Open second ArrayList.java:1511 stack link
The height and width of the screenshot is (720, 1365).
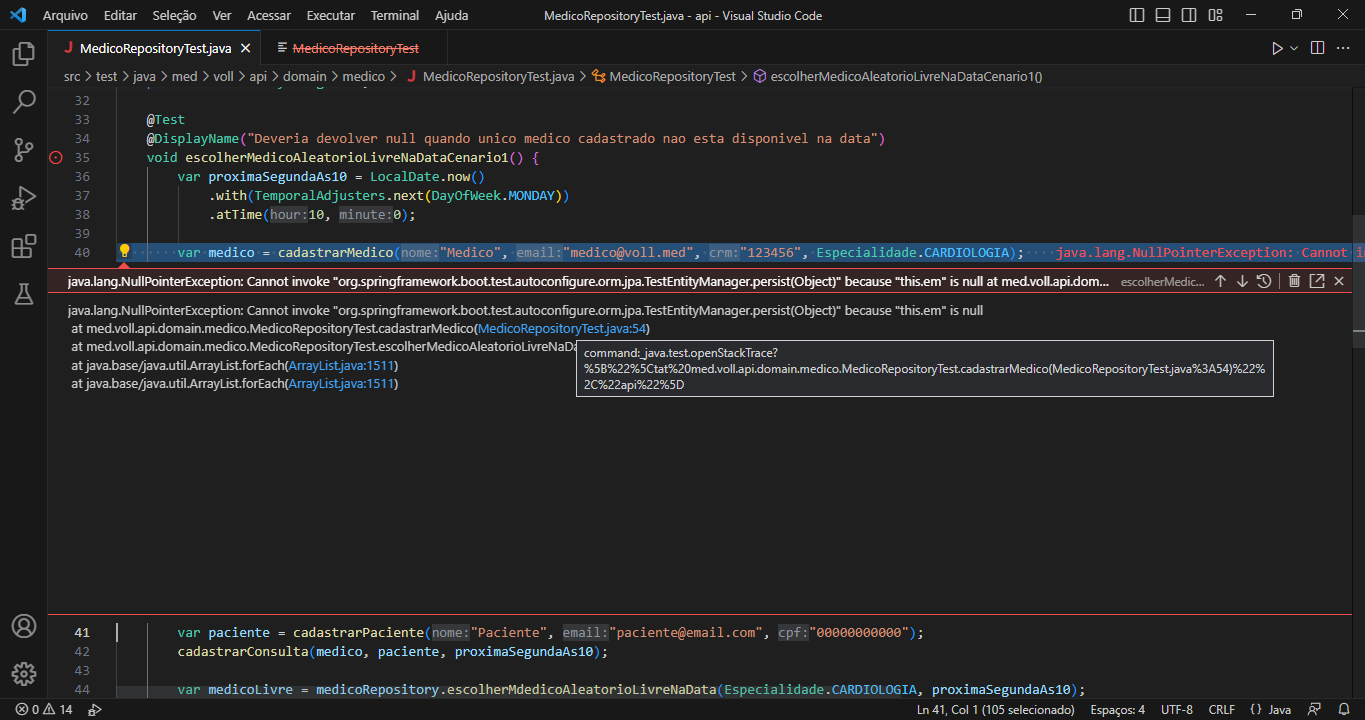pos(343,384)
